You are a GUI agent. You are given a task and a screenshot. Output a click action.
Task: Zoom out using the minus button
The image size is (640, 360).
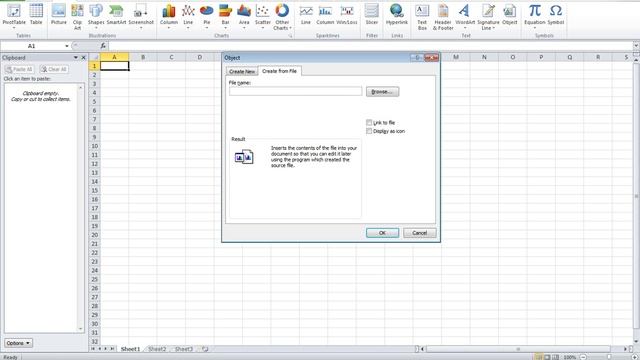click(583, 357)
